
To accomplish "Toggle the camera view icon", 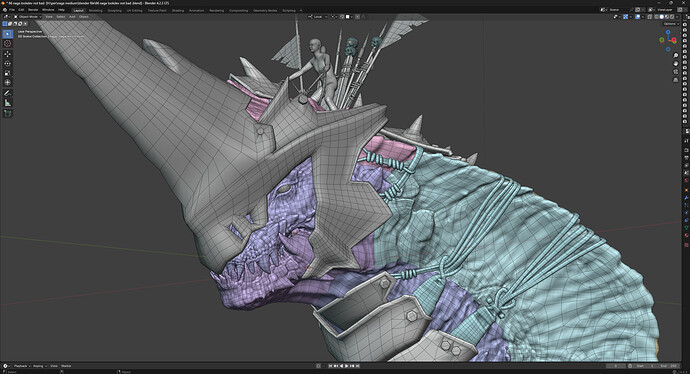I will pos(676,71).
